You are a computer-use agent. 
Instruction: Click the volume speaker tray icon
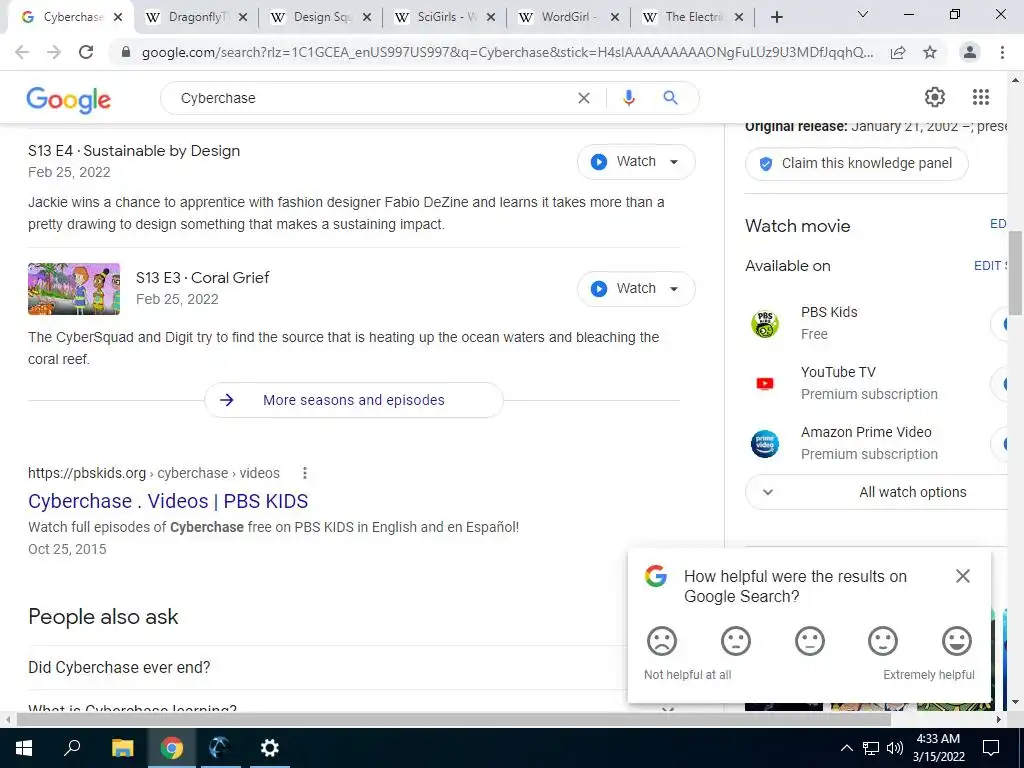pos(895,748)
